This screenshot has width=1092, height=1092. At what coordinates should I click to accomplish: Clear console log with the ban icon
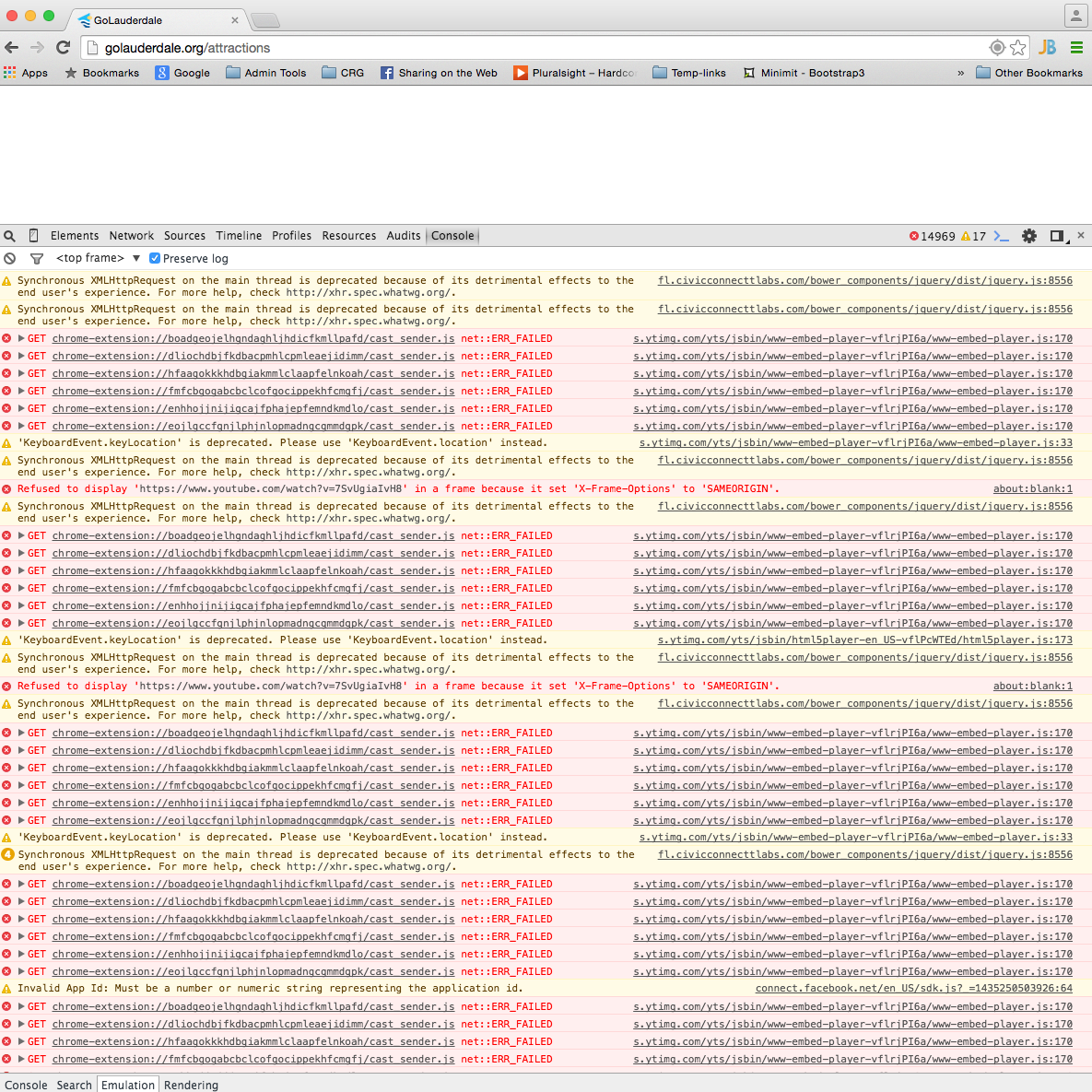[x=10, y=258]
